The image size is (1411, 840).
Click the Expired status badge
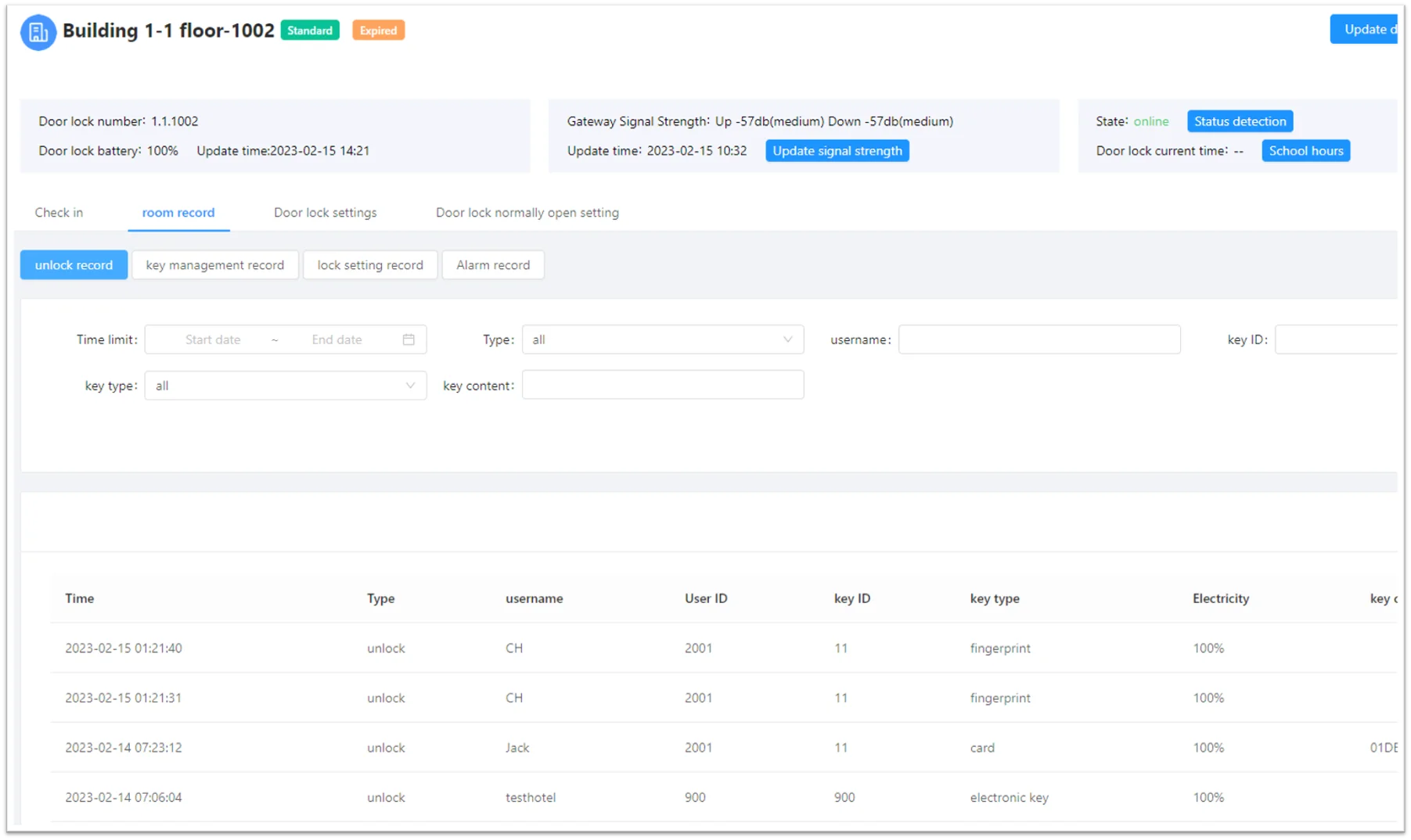(x=378, y=31)
